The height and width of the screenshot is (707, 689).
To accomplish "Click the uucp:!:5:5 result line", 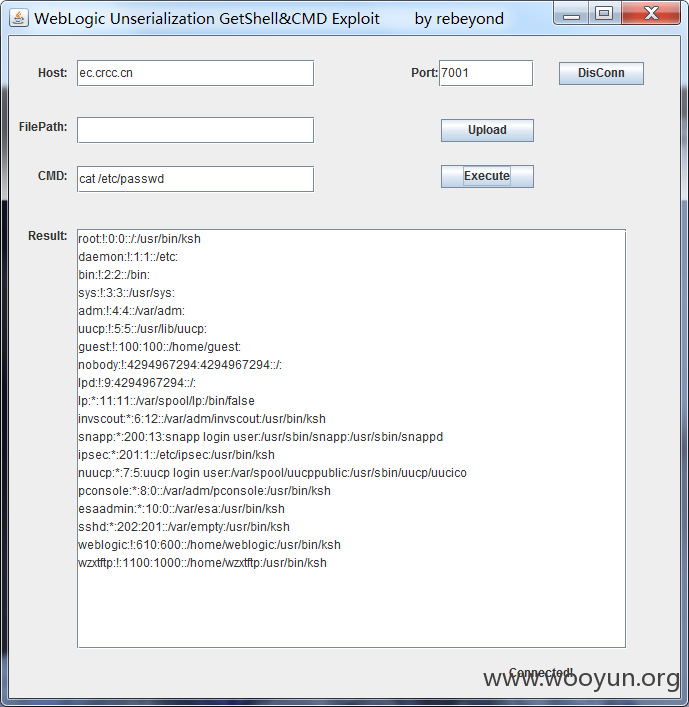I will coord(142,329).
